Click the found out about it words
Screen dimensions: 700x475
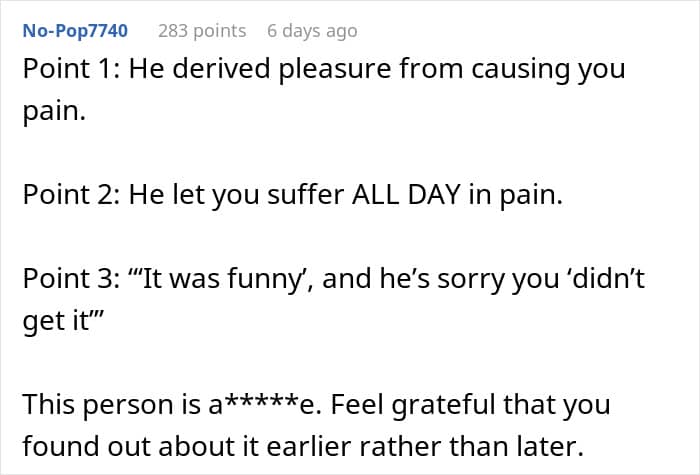141,446
